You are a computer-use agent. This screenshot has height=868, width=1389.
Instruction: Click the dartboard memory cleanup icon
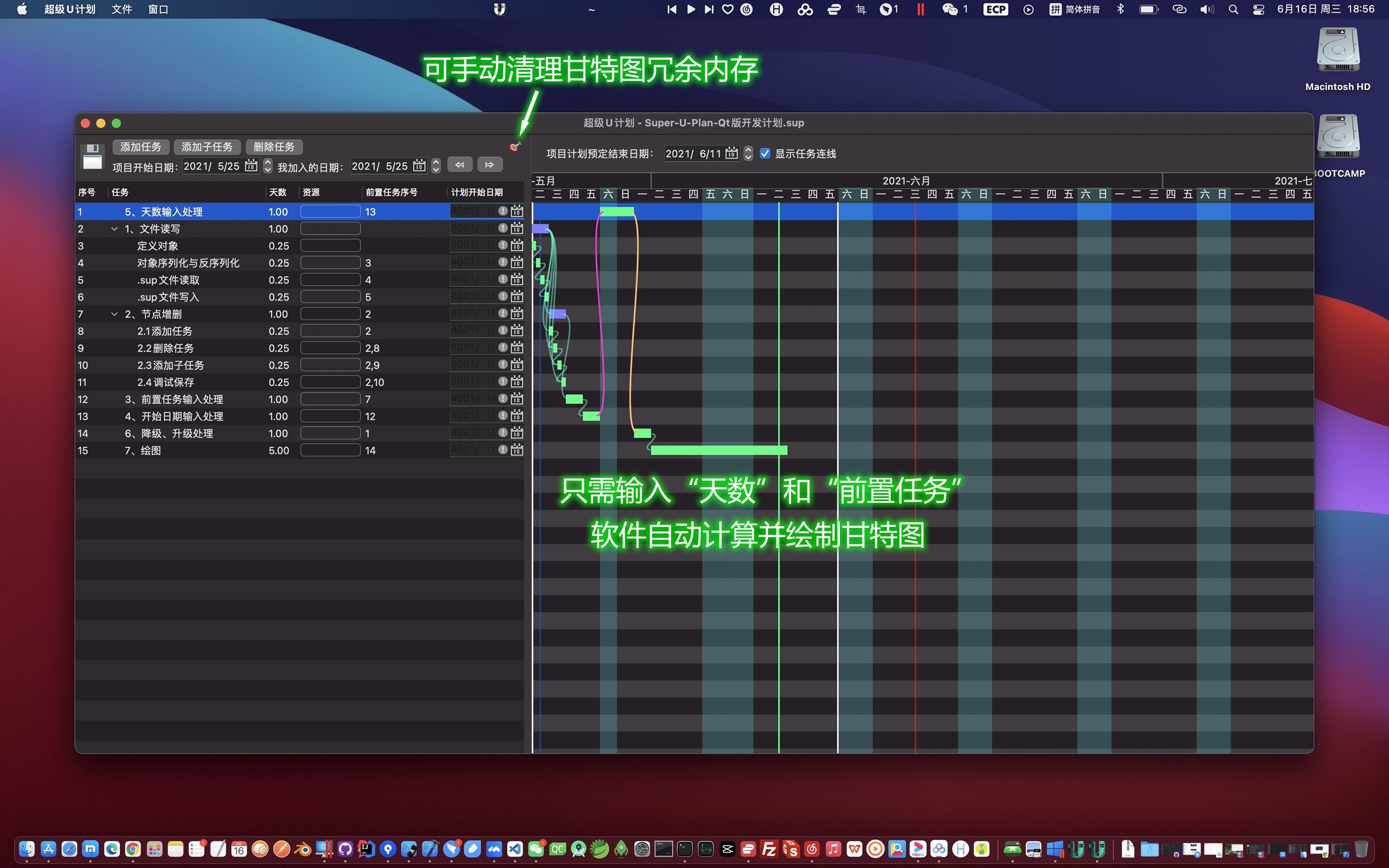pos(514,147)
